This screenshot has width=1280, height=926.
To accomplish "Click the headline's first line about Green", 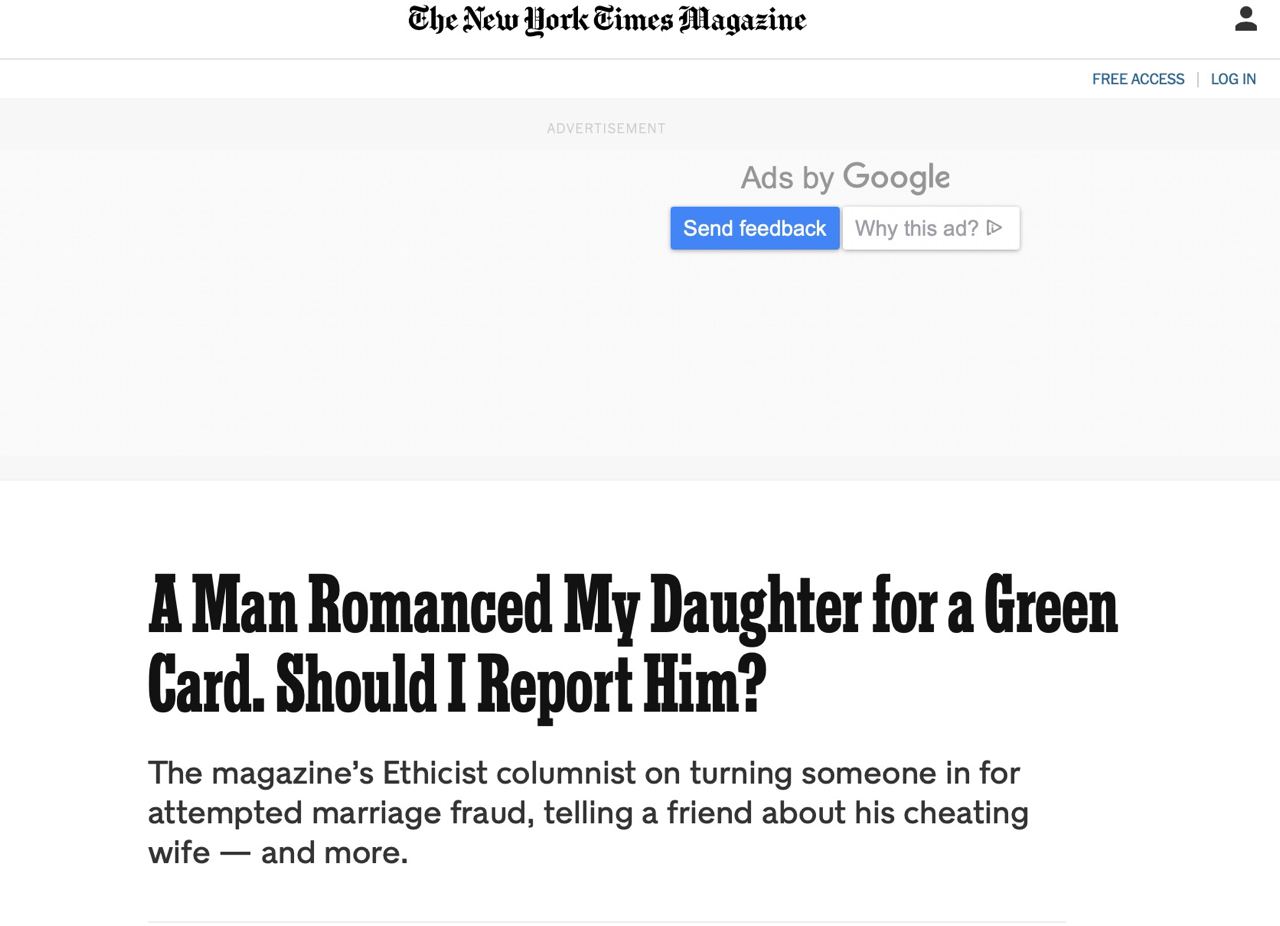I will click(633, 606).
